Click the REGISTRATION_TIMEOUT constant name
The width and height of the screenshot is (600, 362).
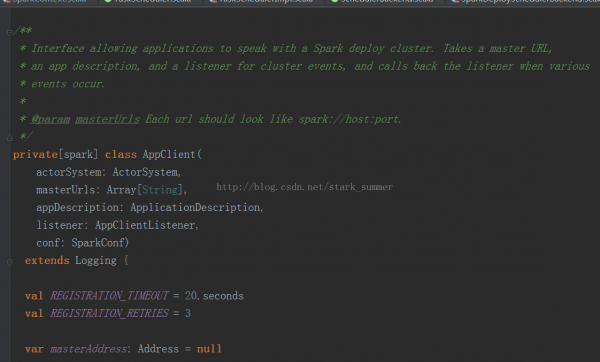pos(109,295)
